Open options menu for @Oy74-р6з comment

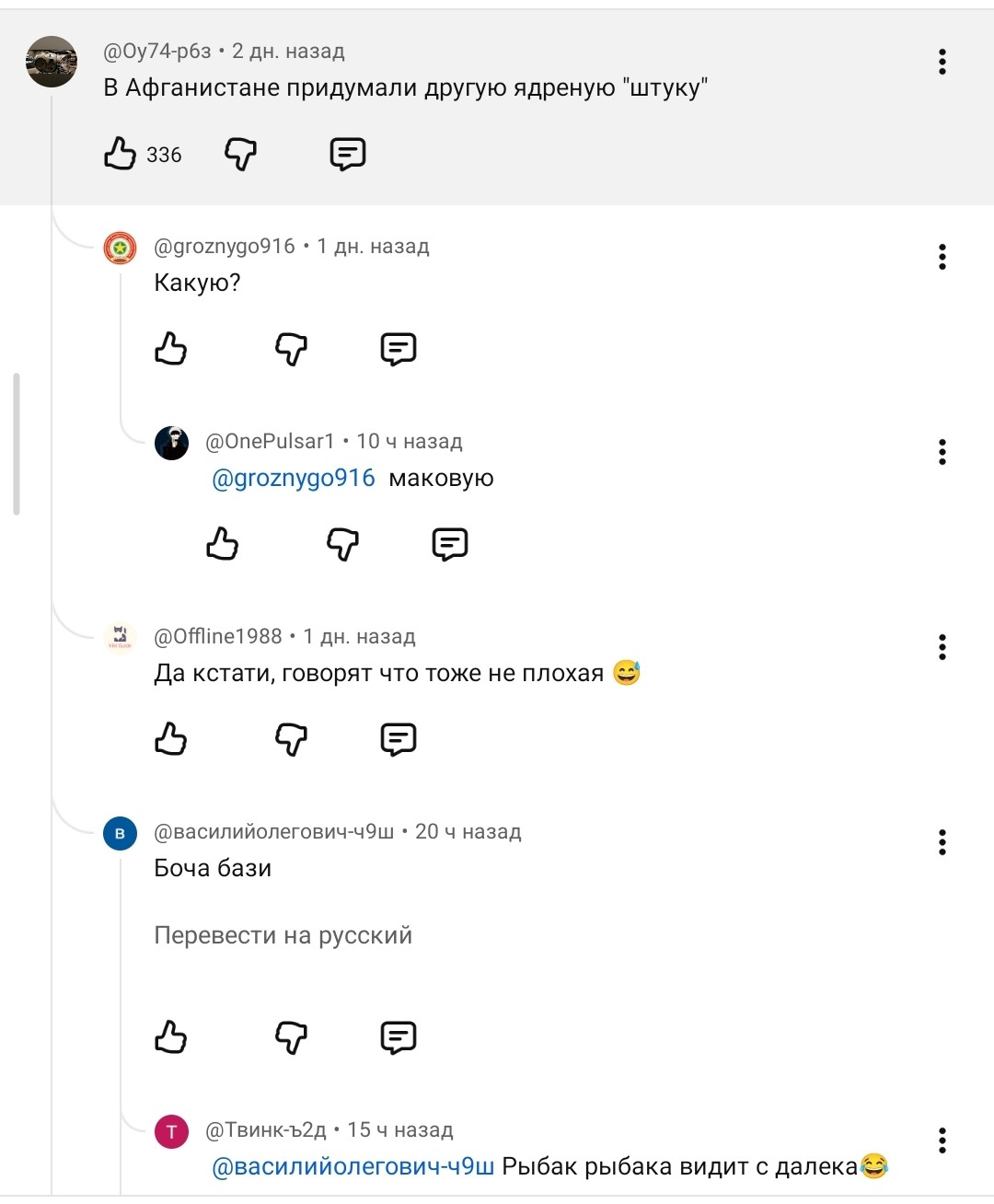coord(942,62)
